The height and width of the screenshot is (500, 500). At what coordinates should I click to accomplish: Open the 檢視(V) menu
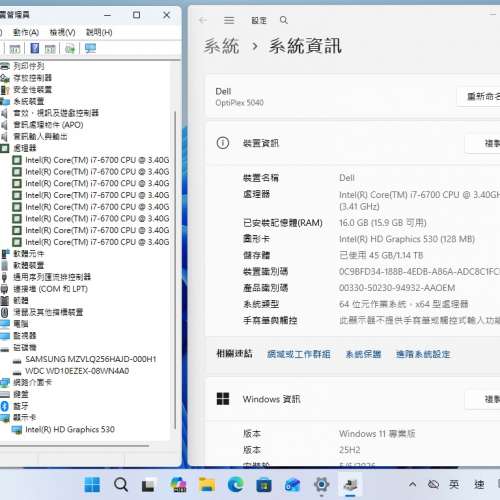tap(62, 32)
